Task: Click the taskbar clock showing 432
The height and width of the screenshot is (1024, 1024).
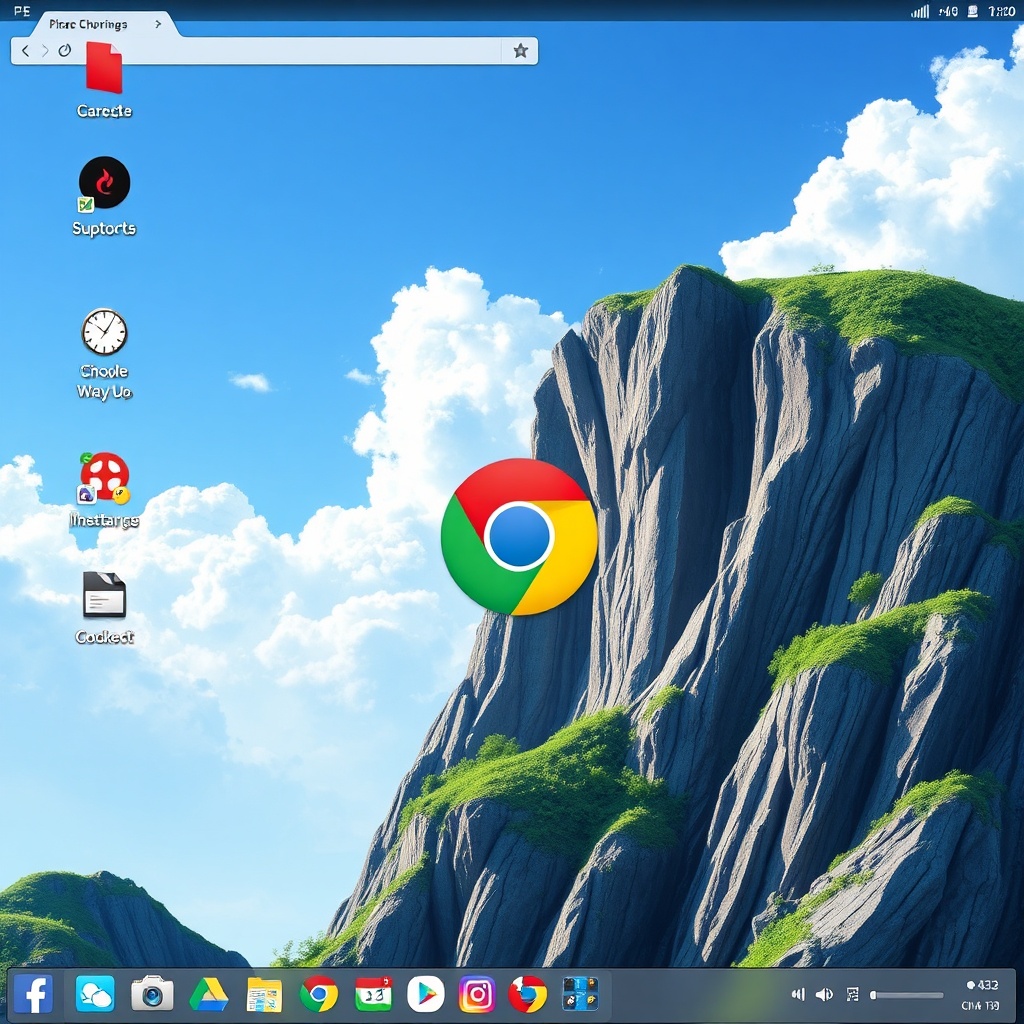Action: [982, 985]
